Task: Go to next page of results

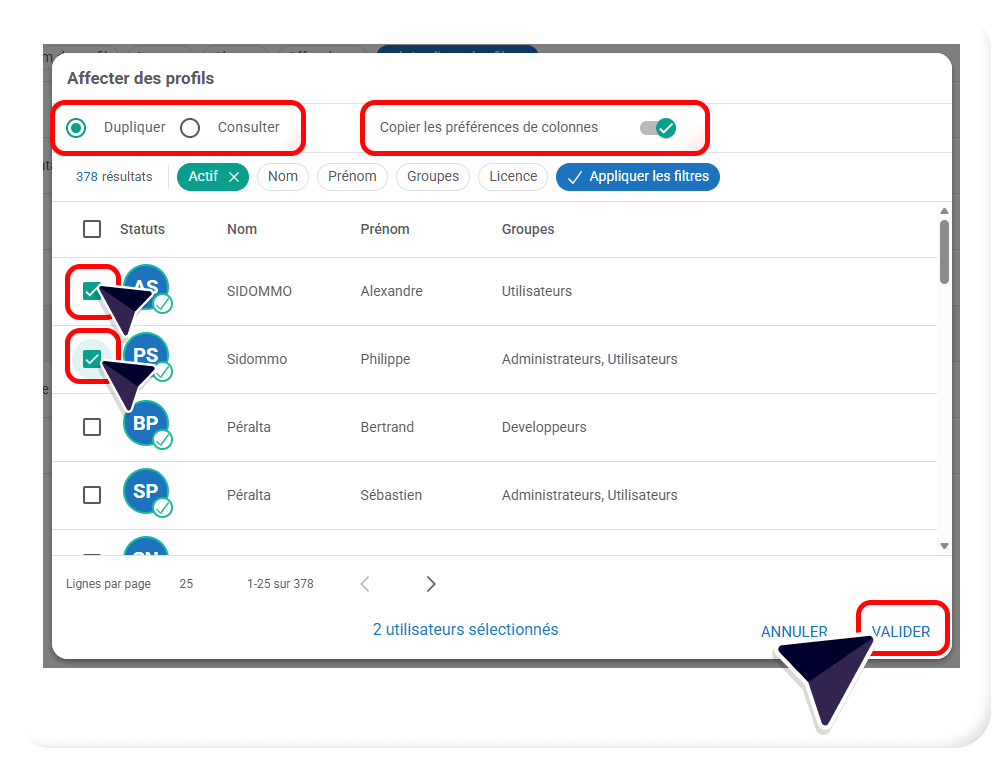Action: [x=431, y=584]
